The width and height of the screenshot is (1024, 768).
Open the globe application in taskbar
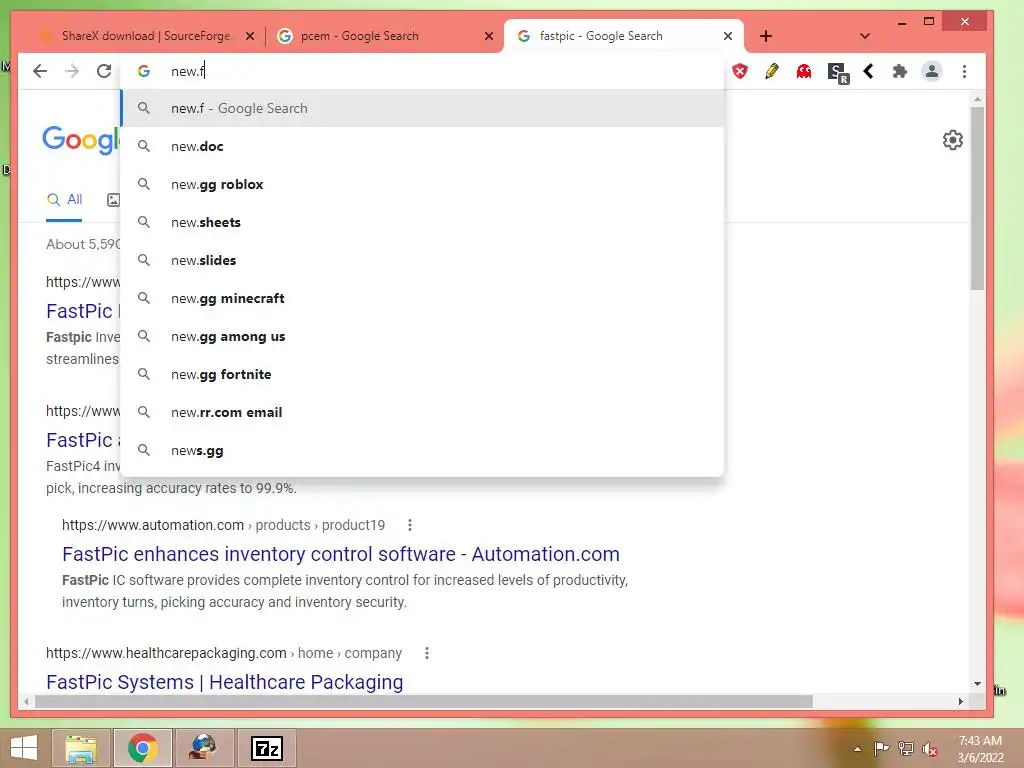click(204, 748)
